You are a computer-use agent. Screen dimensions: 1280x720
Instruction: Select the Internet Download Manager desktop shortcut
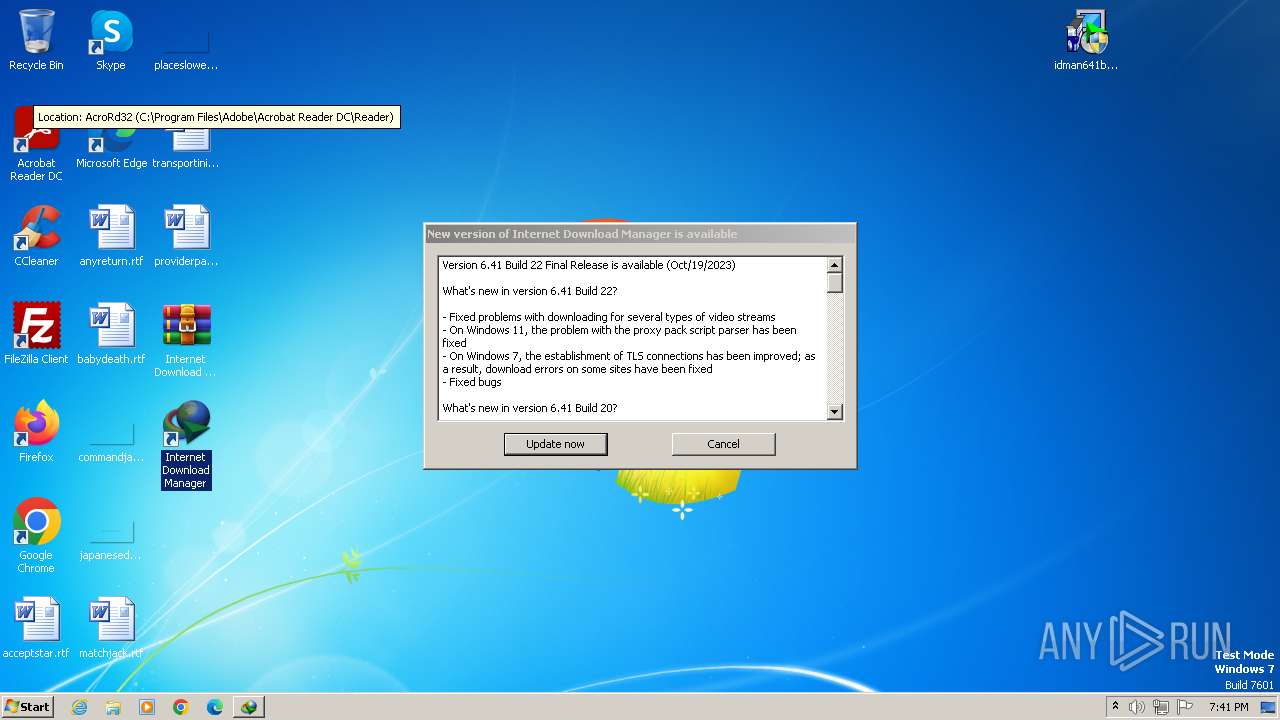tap(186, 445)
